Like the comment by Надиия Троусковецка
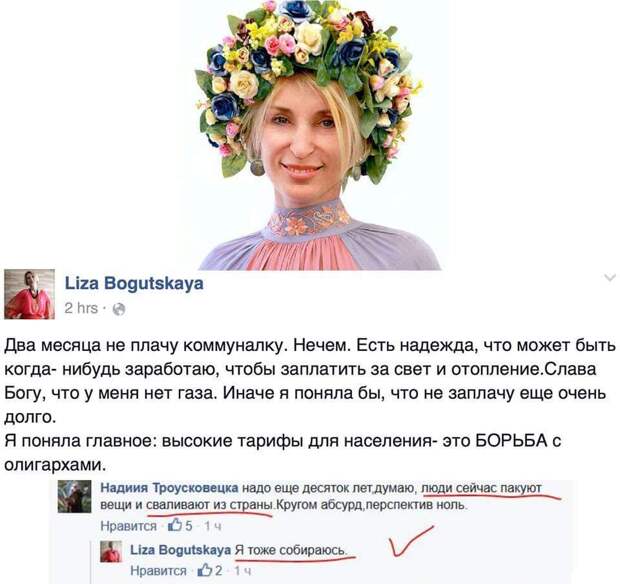The height and width of the screenshot is (584, 620). 129,526
